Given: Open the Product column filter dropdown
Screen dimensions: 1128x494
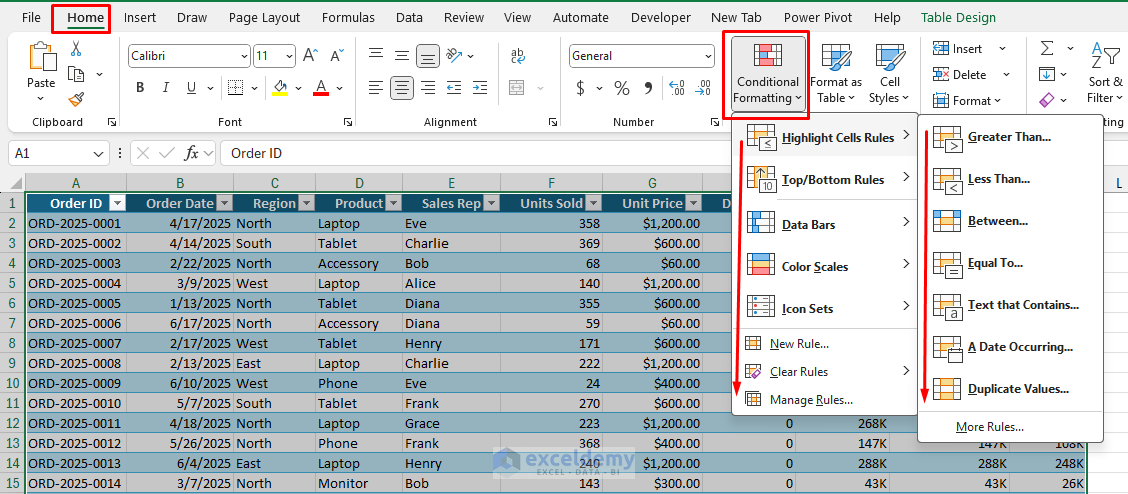Looking at the screenshot, I should [394, 203].
